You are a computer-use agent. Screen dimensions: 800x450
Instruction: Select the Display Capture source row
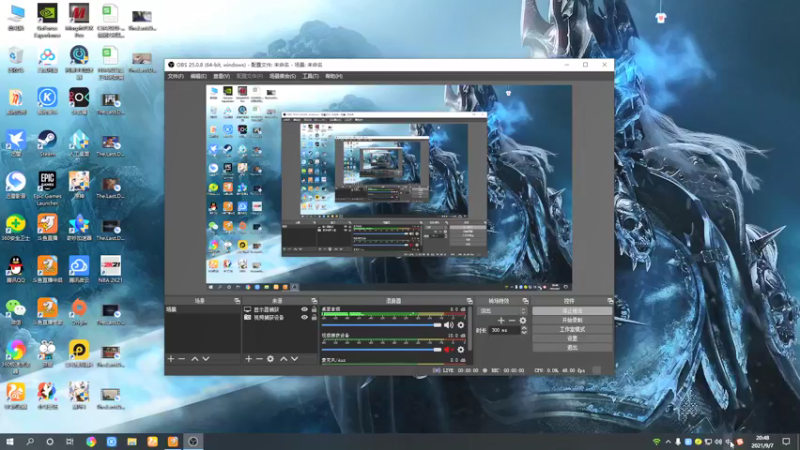click(x=280, y=310)
